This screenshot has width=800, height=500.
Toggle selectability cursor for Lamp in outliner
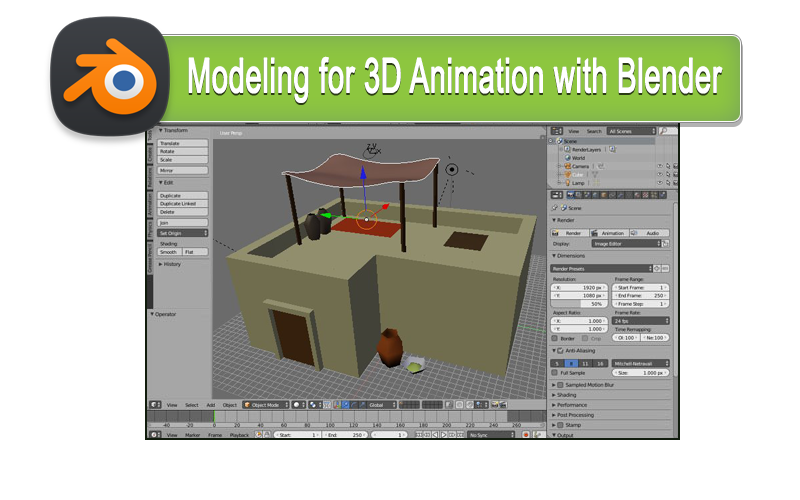tap(668, 183)
